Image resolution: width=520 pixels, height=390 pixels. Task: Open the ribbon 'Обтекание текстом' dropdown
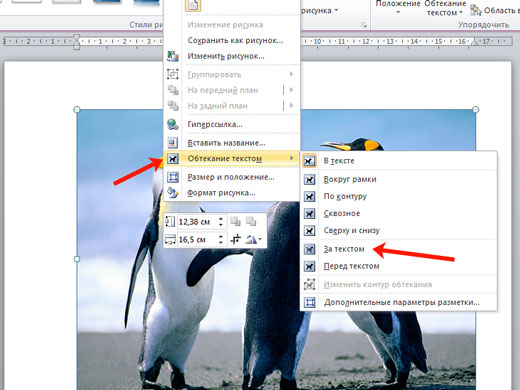point(445,8)
